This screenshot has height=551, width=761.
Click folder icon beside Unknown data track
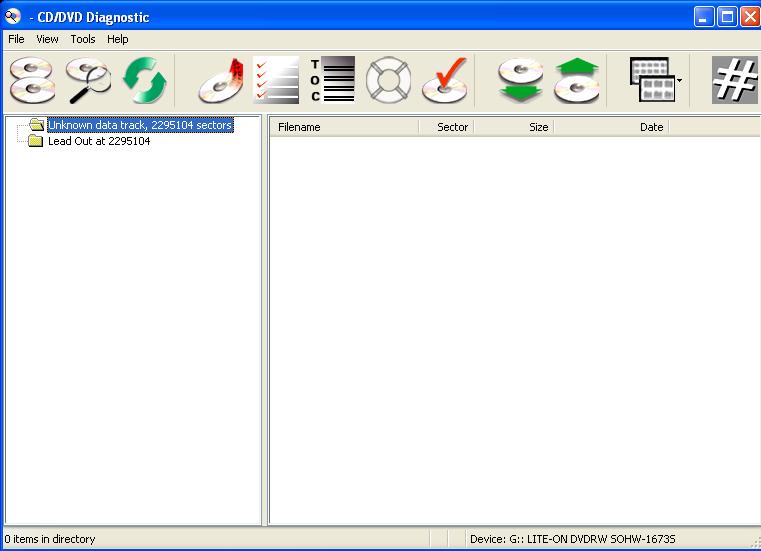[36, 125]
